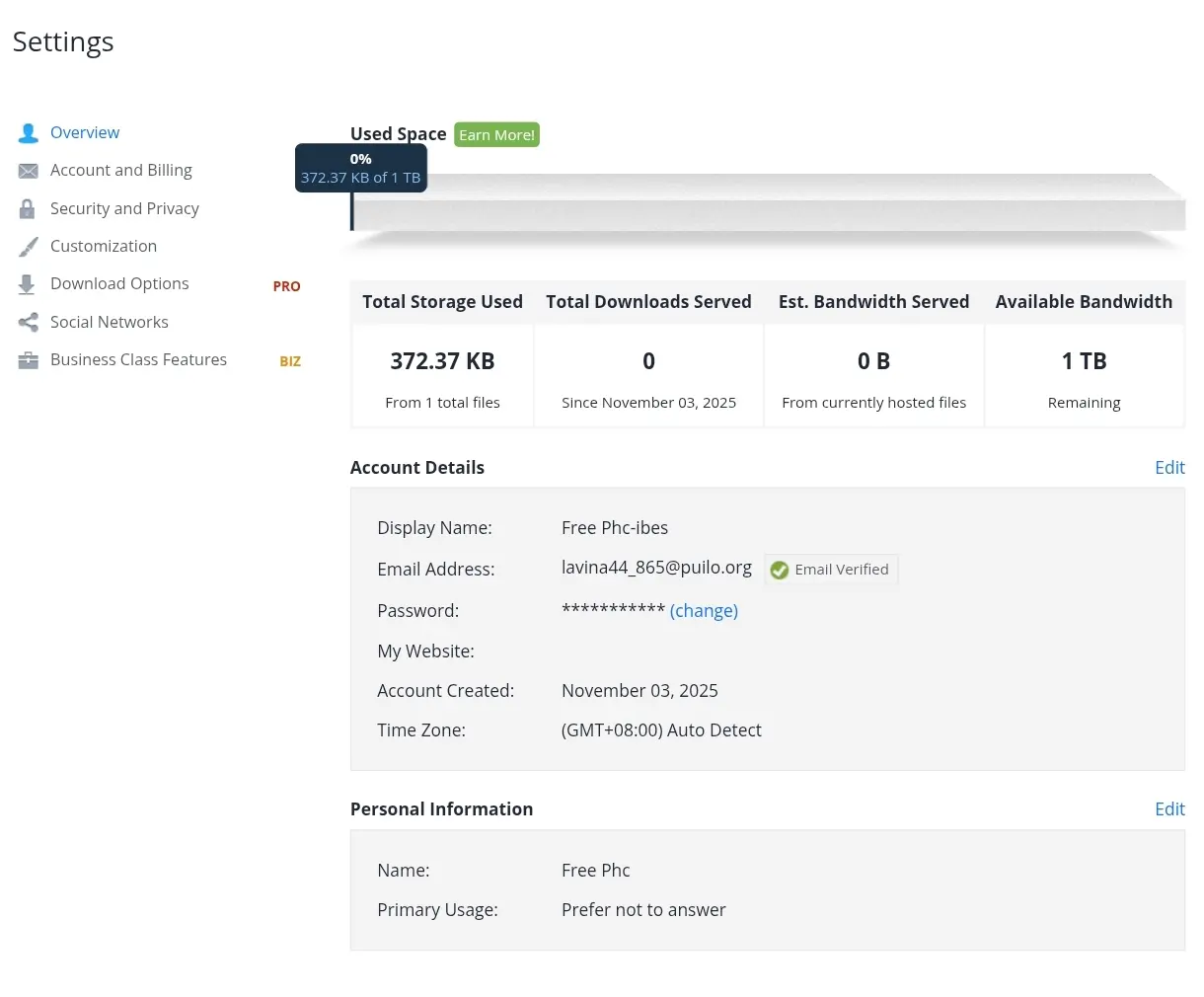Click the Used Space storage bar
1204x997 pixels.
point(768,202)
